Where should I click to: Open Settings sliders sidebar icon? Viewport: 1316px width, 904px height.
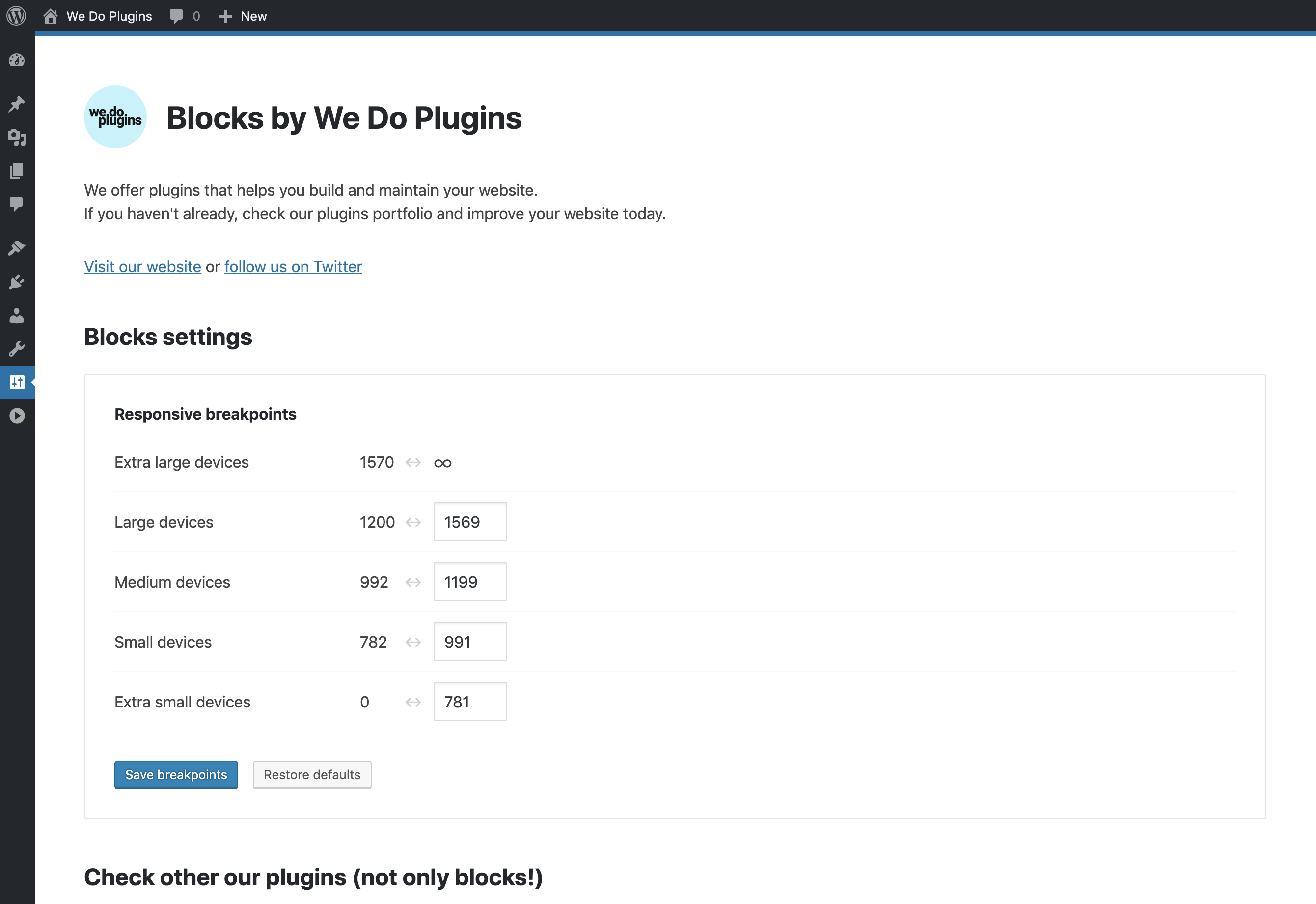17,382
